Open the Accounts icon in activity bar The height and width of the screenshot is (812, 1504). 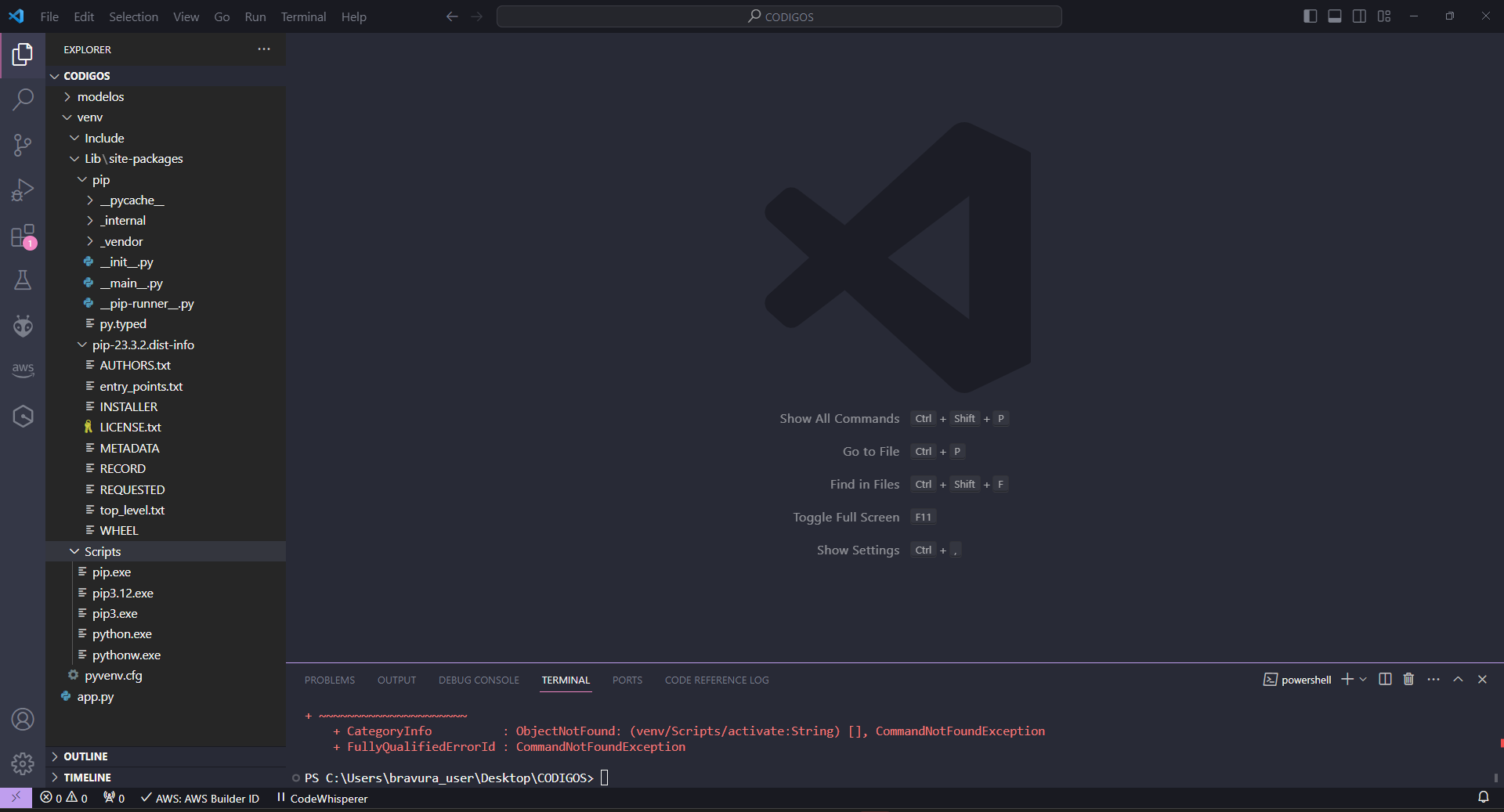[23, 719]
